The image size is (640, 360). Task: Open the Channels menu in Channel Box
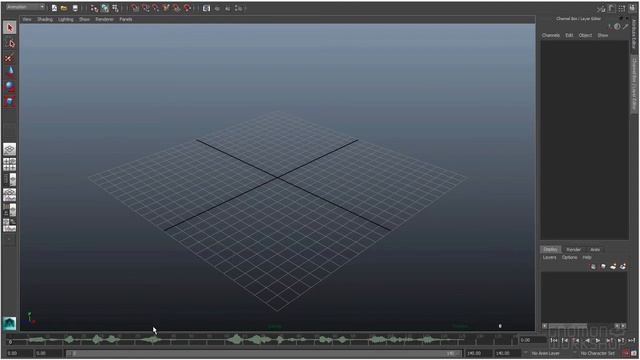pos(551,36)
